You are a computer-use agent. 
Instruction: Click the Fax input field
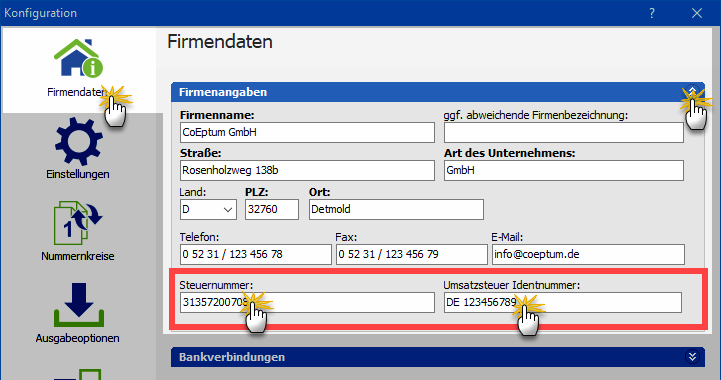[x=412, y=254]
